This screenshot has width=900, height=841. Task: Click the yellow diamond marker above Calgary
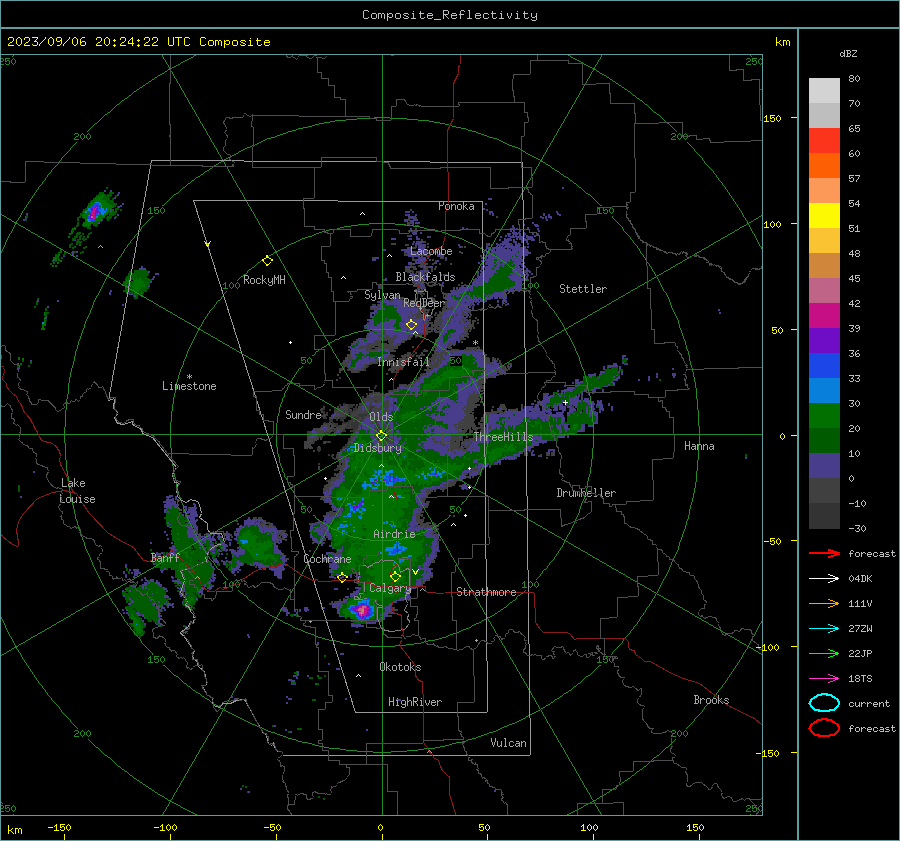point(395,576)
